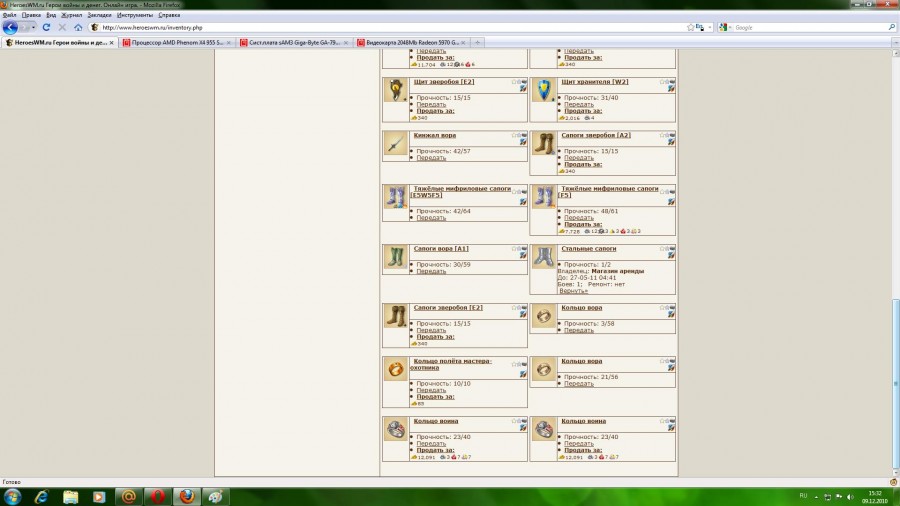Switch to the Видеокарта 2048Mb Radeon 5970 tab
This screenshot has height=506, width=900.
[411, 42]
